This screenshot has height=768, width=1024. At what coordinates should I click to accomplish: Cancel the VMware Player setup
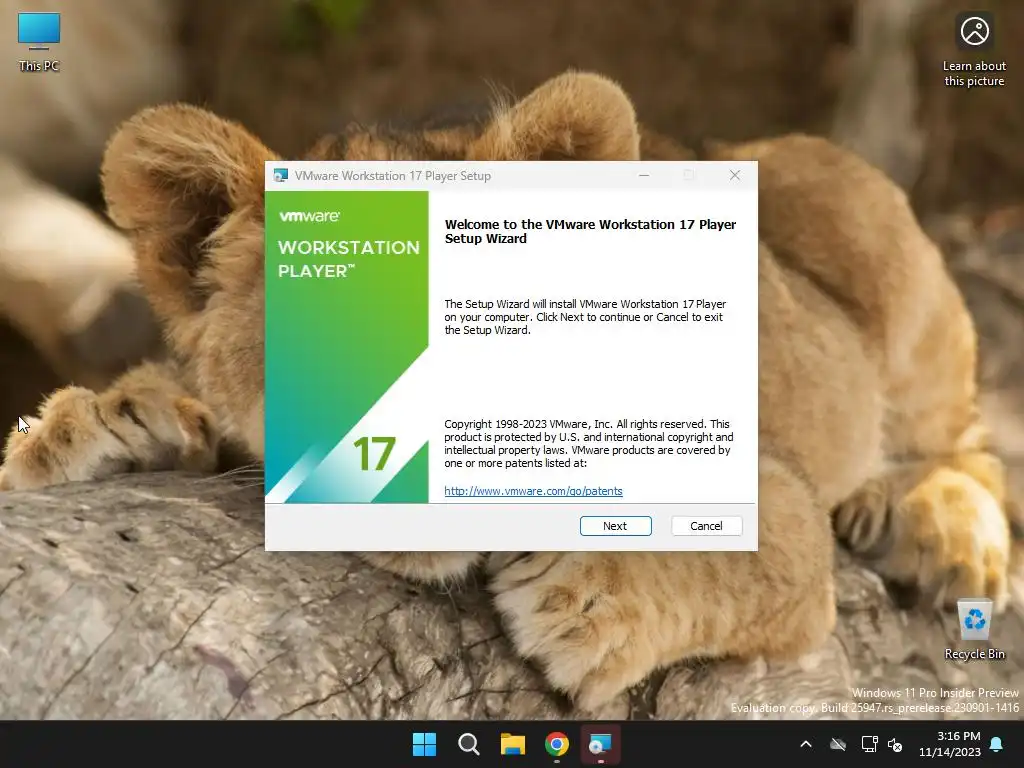click(x=706, y=526)
